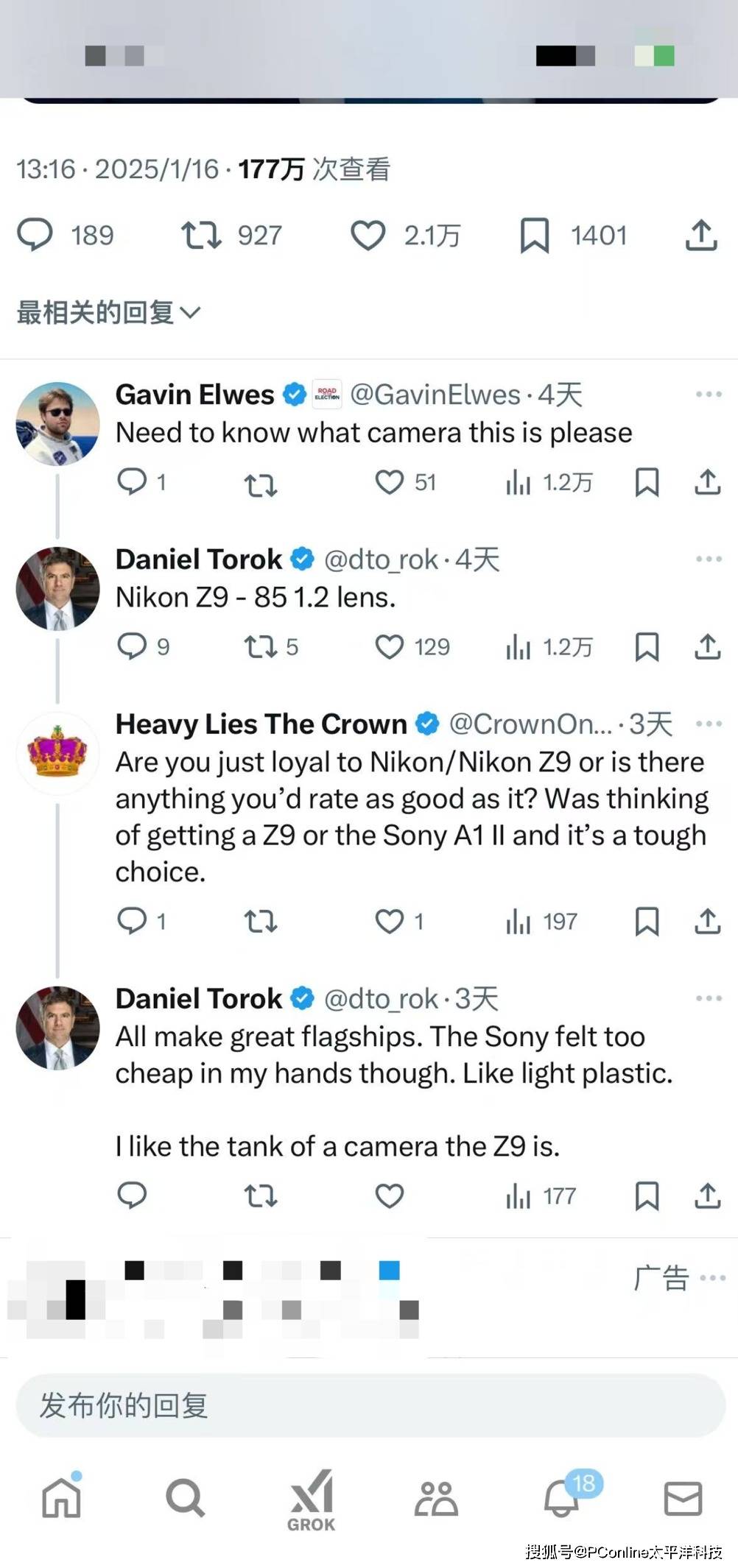
Task: Like Daniel Torok's Nikon Z9 reply
Action: click(390, 647)
